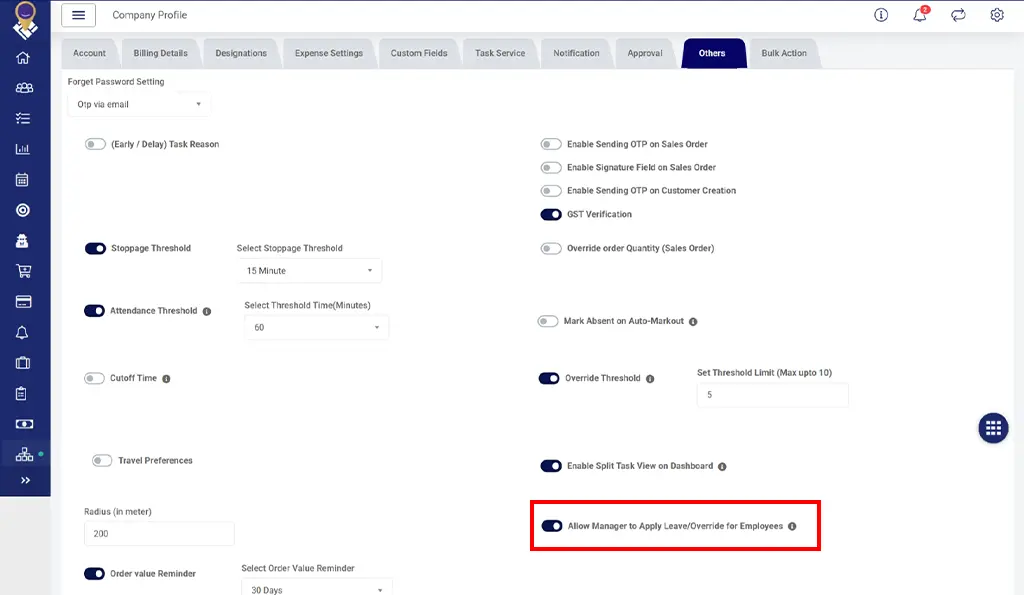Turn off Allow Manager to Apply Leave/Override
Image resolution: width=1024 pixels, height=595 pixels.
point(552,524)
